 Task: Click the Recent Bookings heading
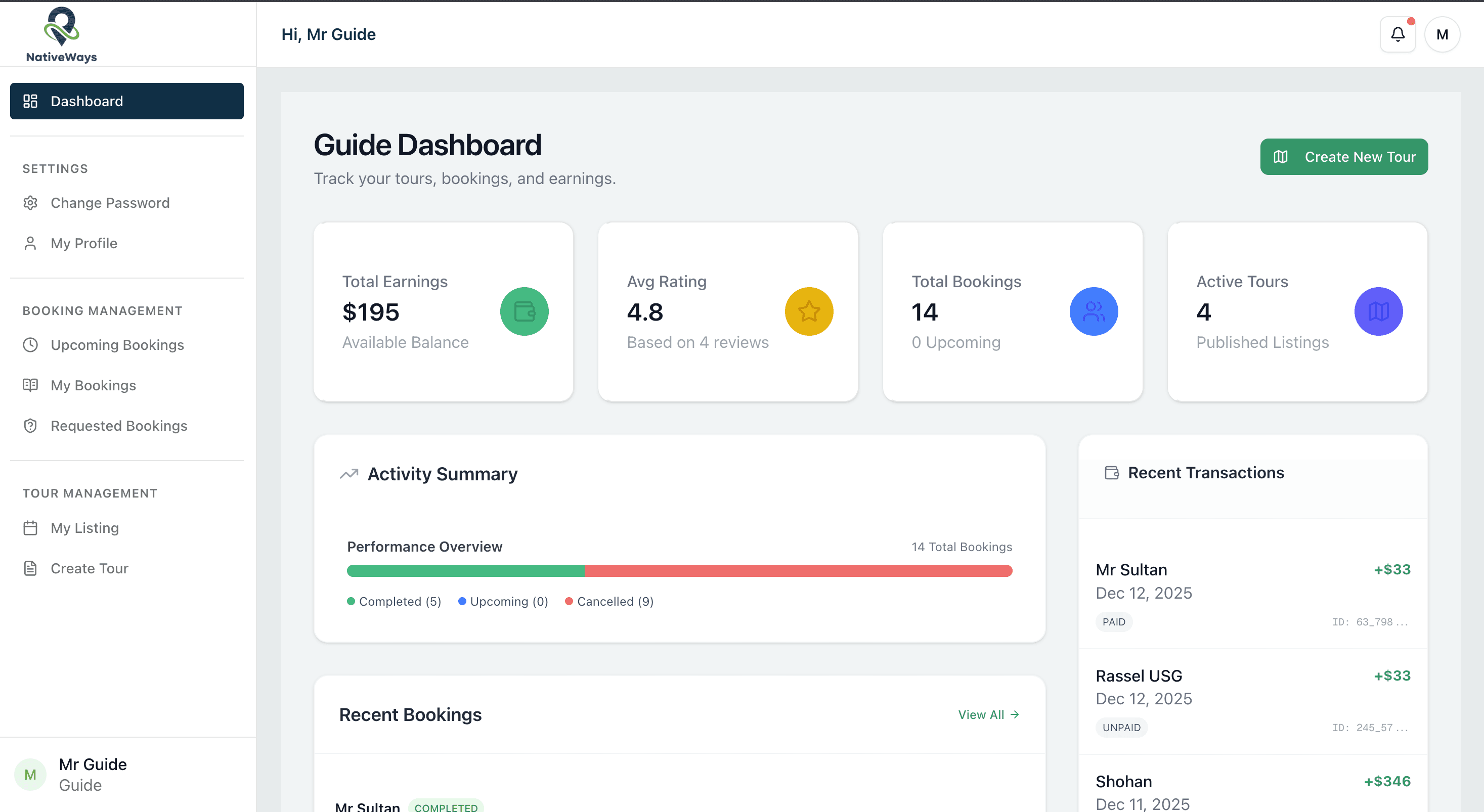(x=410, y=715)
